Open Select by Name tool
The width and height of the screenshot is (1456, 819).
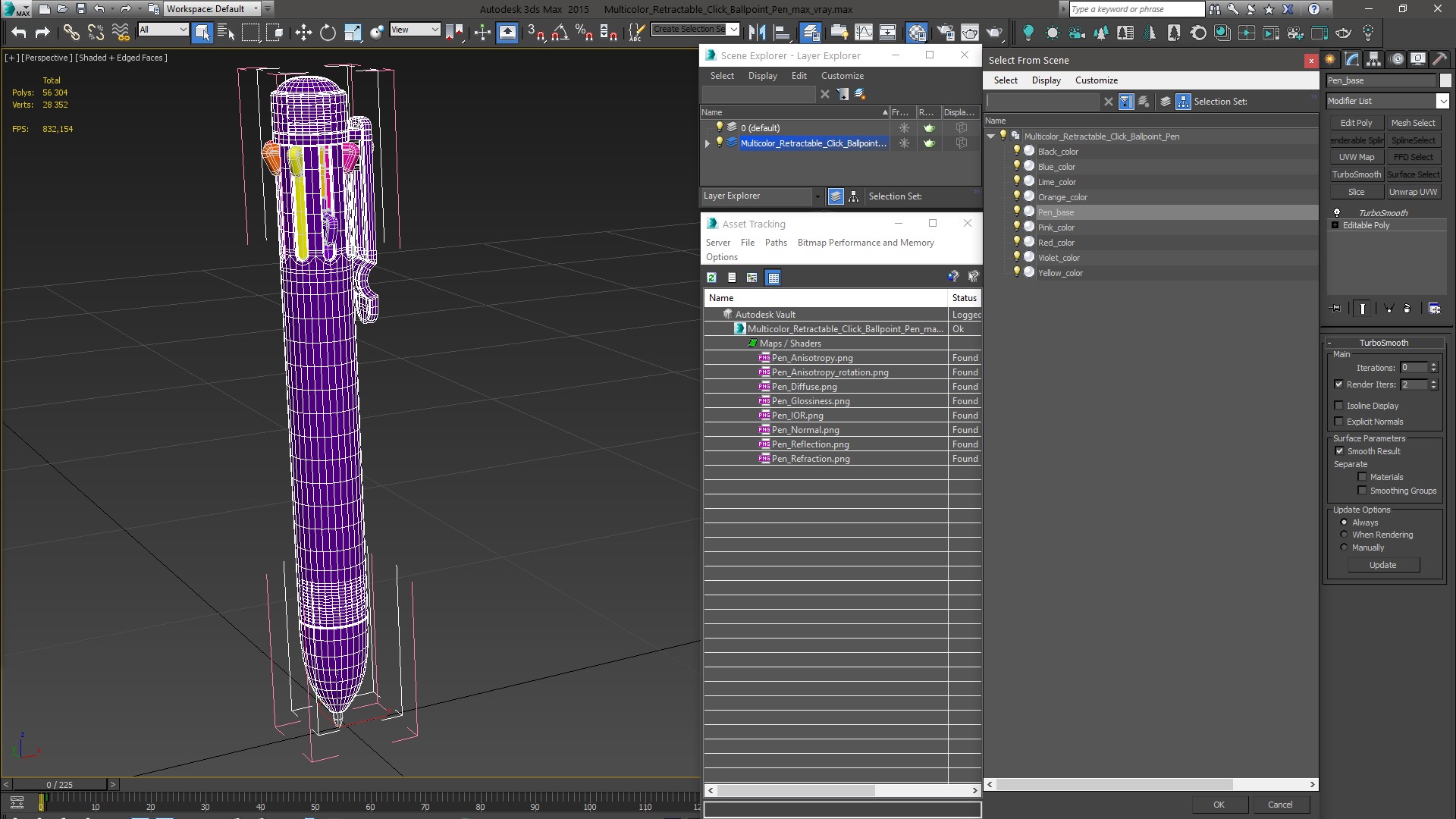[x=226, y=32]
